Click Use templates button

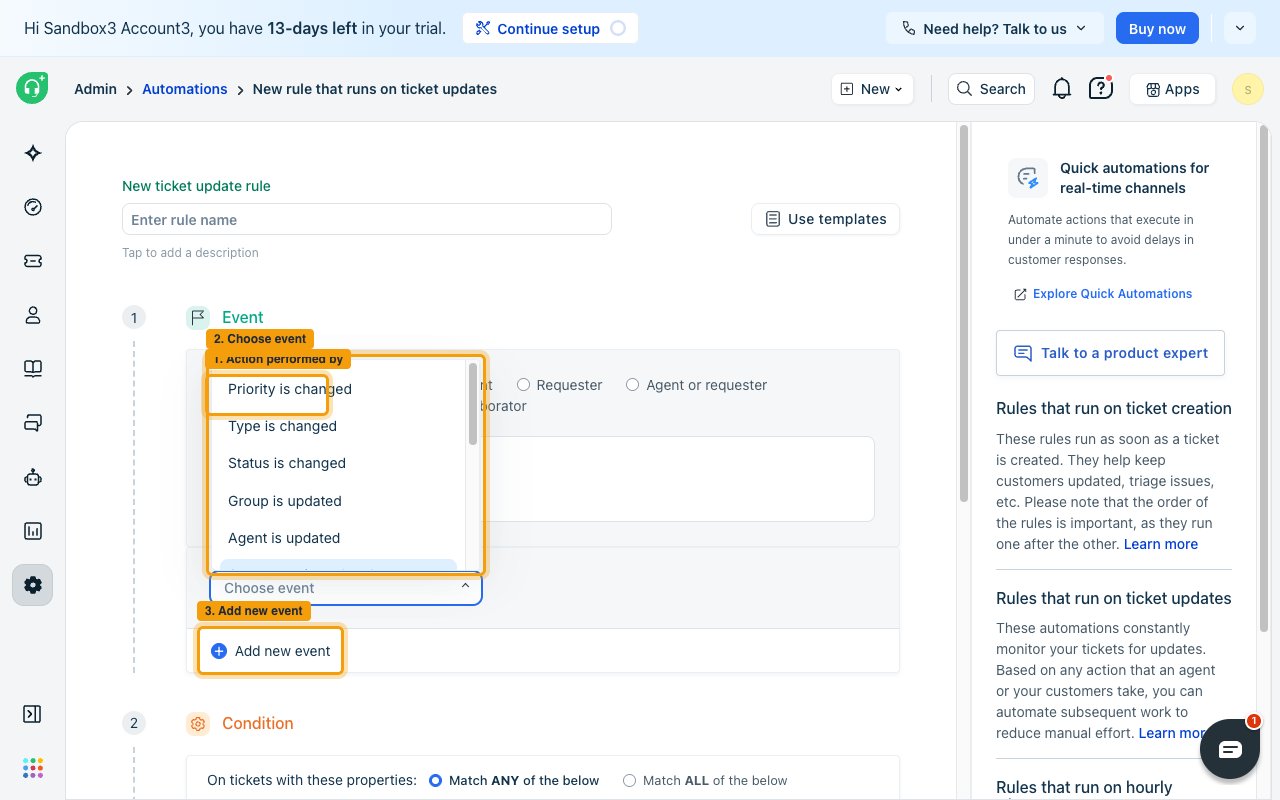pos(825,219)
